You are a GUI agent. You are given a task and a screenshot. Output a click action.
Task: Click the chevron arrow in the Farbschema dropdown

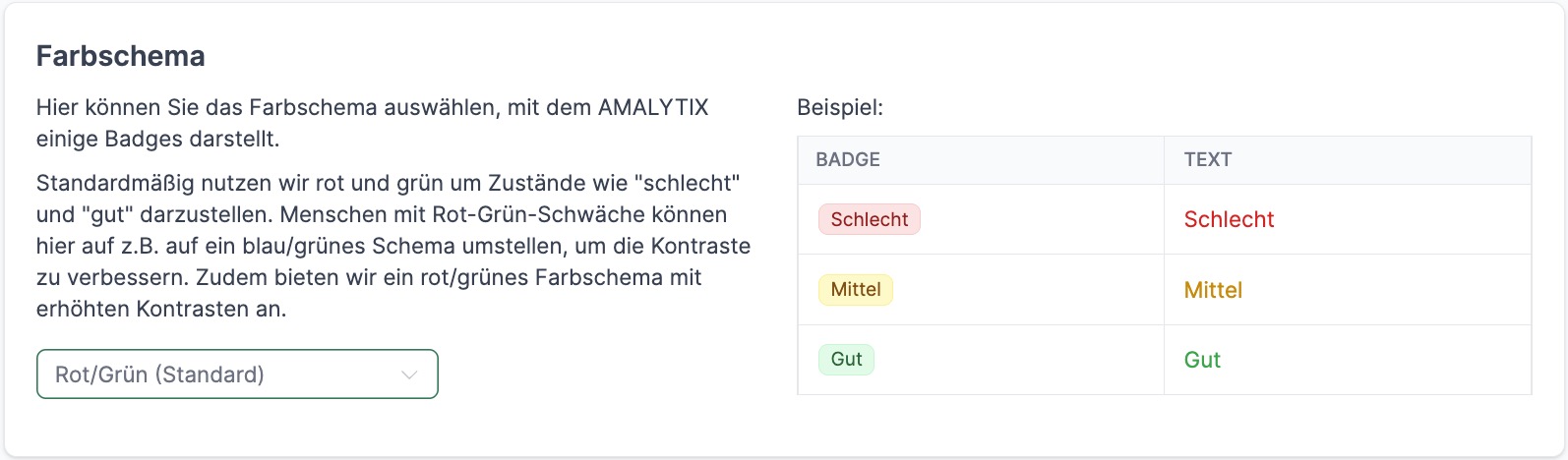410,374
